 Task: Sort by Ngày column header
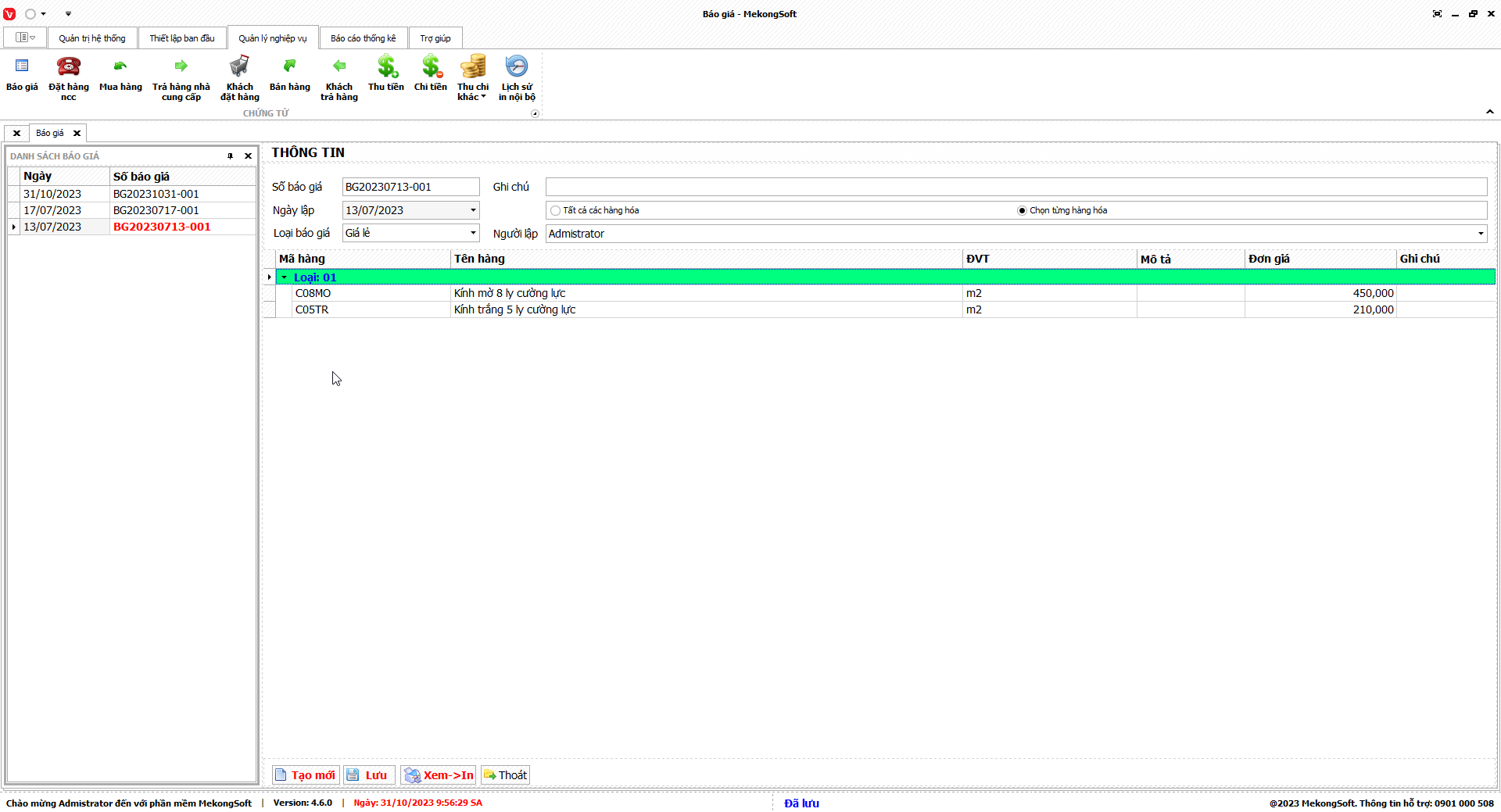[65, 177]
